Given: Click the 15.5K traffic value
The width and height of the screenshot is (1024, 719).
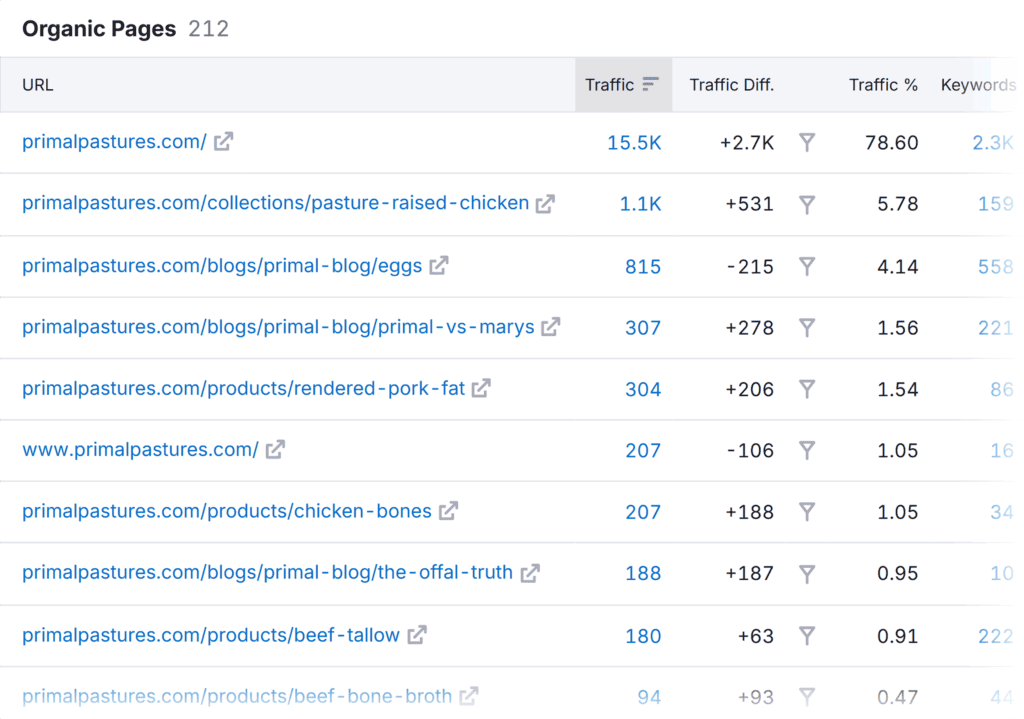Looking at the screenshot, I should [x=634, y=142].
